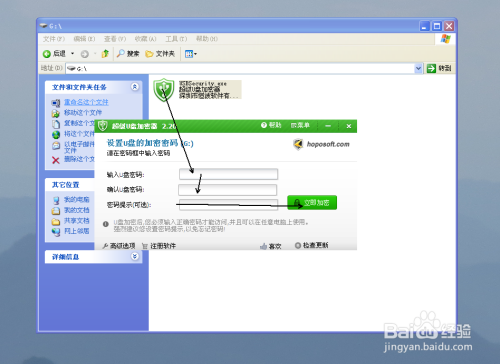
Task: Open 我的电脑 from Other Places
Action: click(x=76, y=199)
